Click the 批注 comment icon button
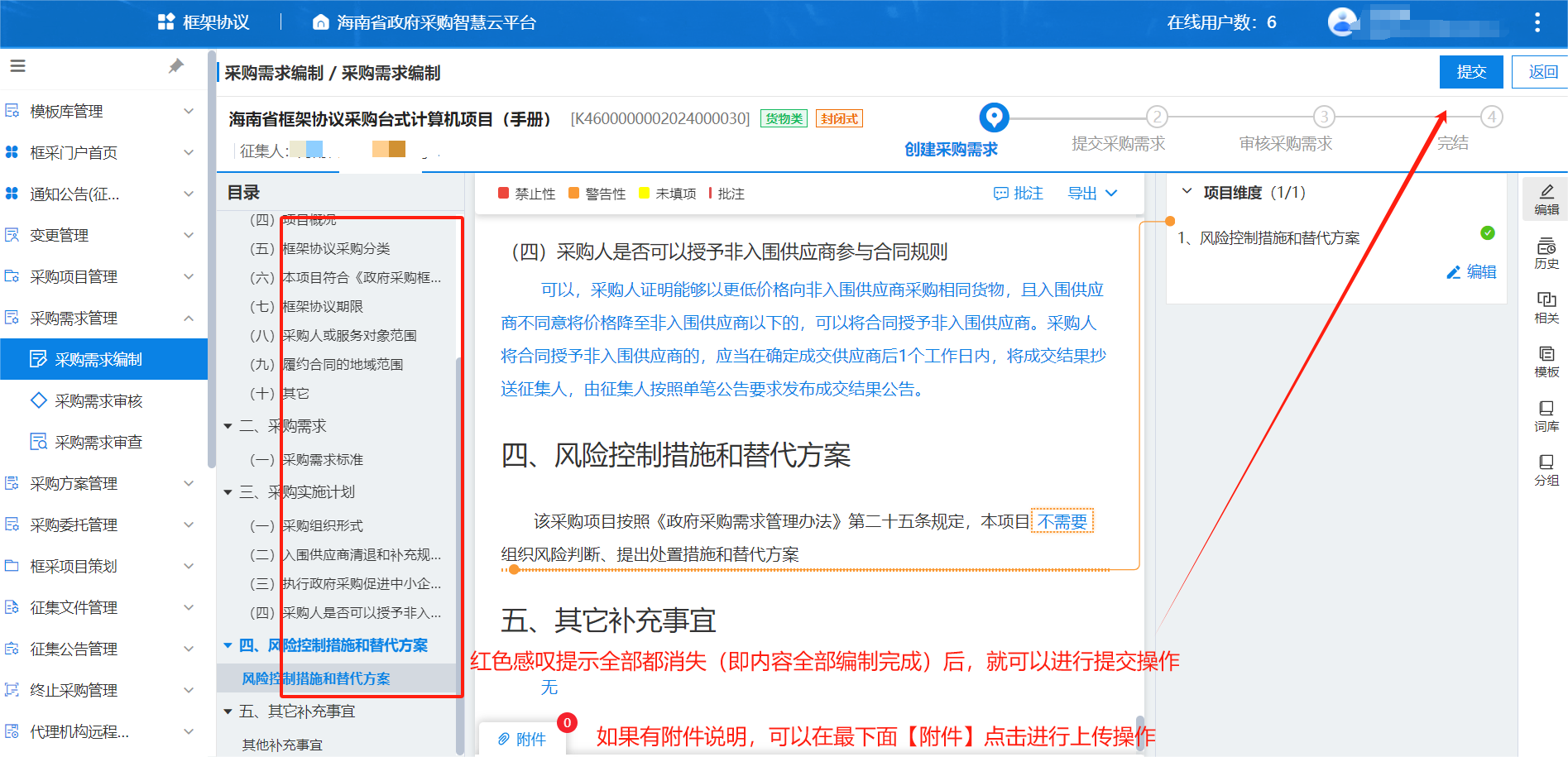1568x757 pixels. tap(1018, 194)
